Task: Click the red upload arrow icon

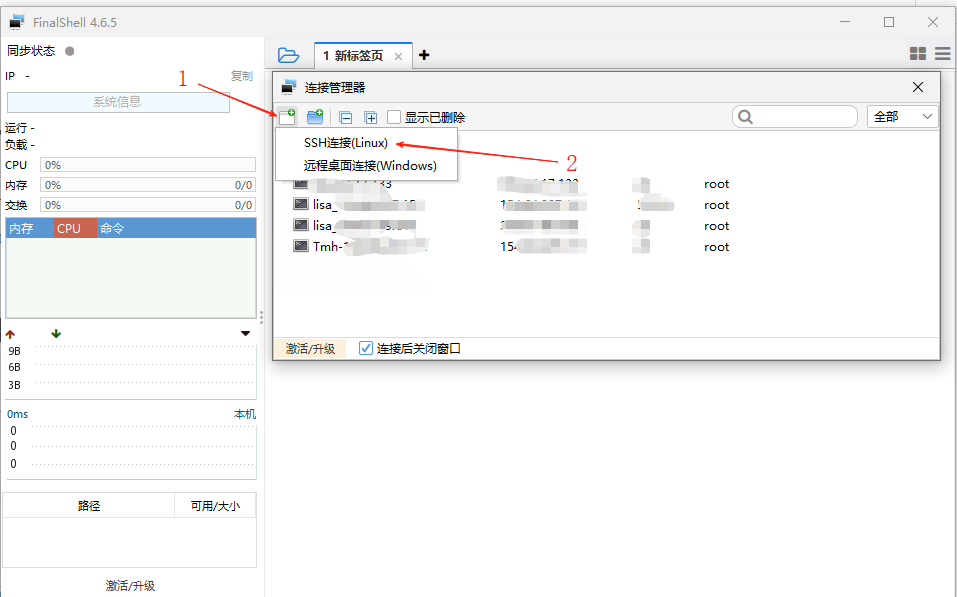Action: coord(10,334)
